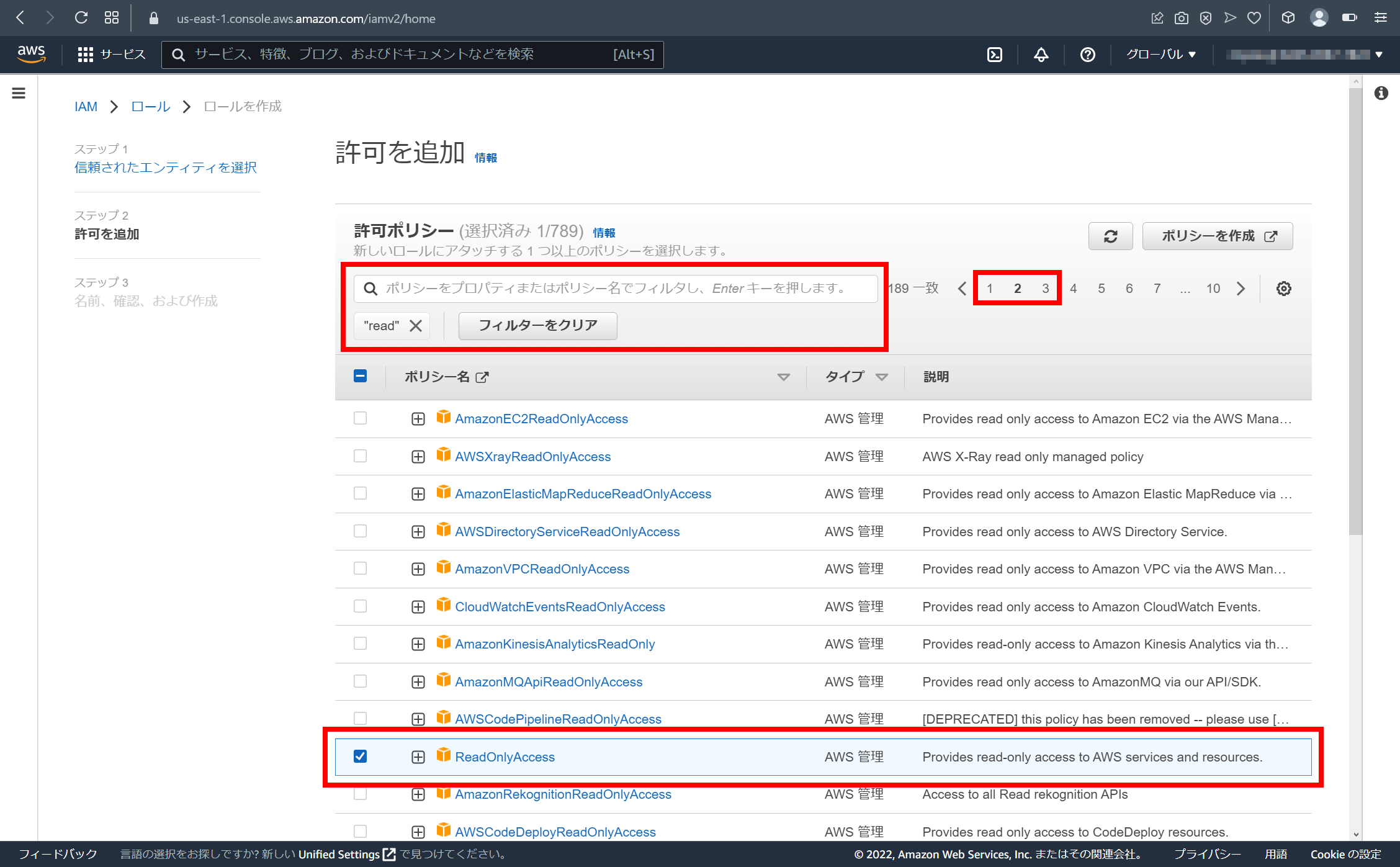Open the help question mark icon
The height and width of the screenshot is (867, 1400).
pos(1087,55)
